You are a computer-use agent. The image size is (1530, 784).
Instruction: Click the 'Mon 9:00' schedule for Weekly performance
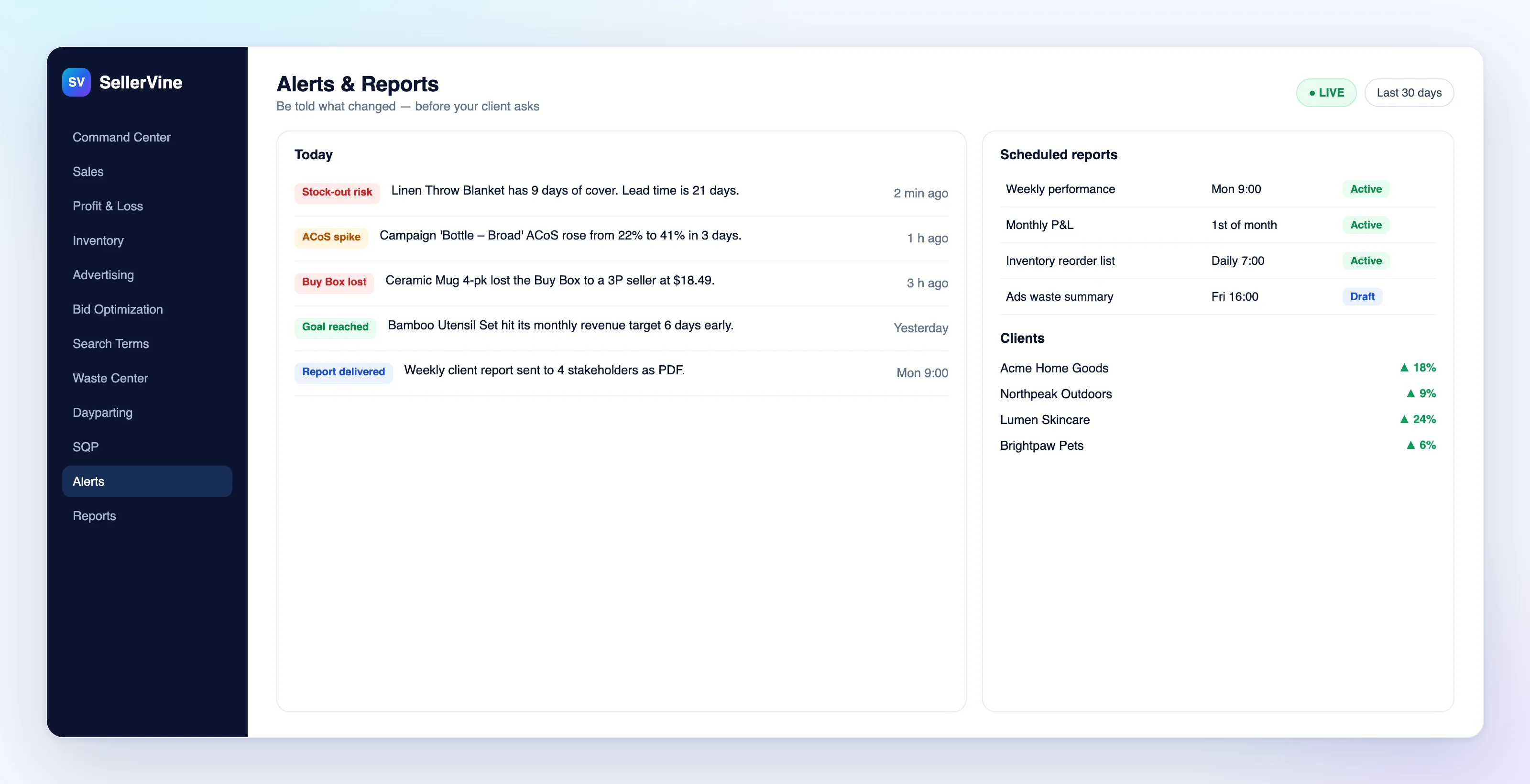point(1235,189)
